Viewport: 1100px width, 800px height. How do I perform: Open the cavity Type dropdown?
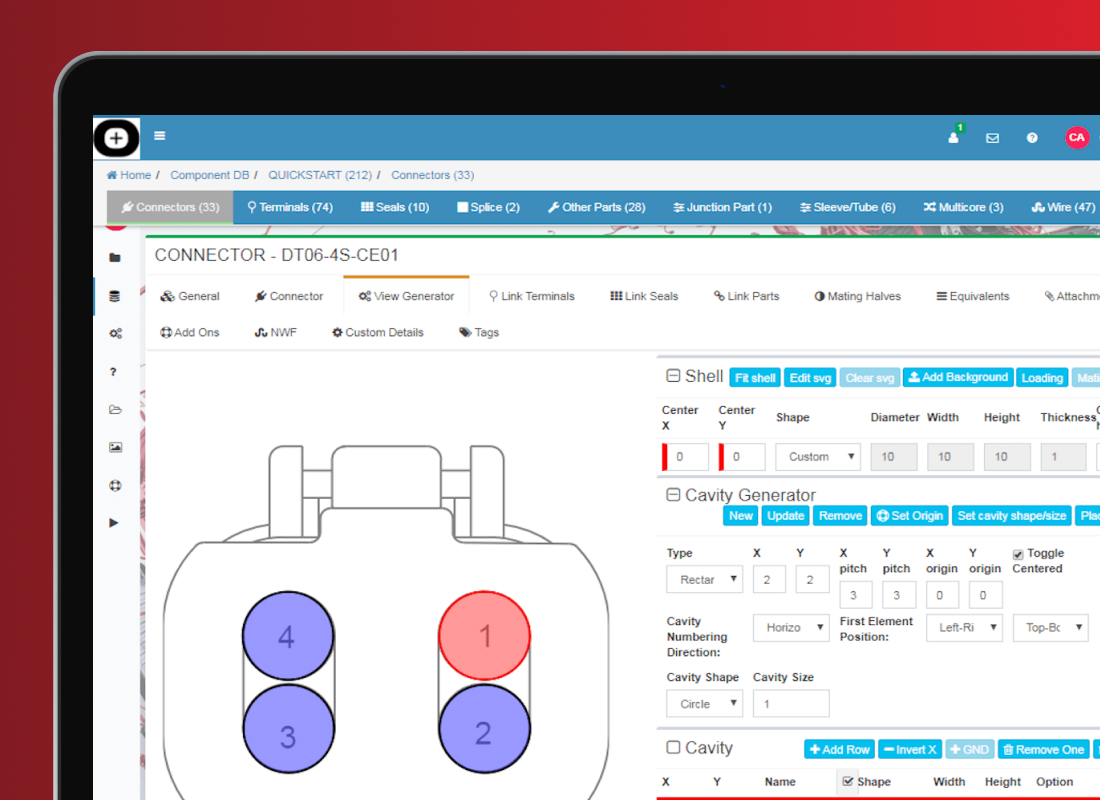tap(704, 580)
